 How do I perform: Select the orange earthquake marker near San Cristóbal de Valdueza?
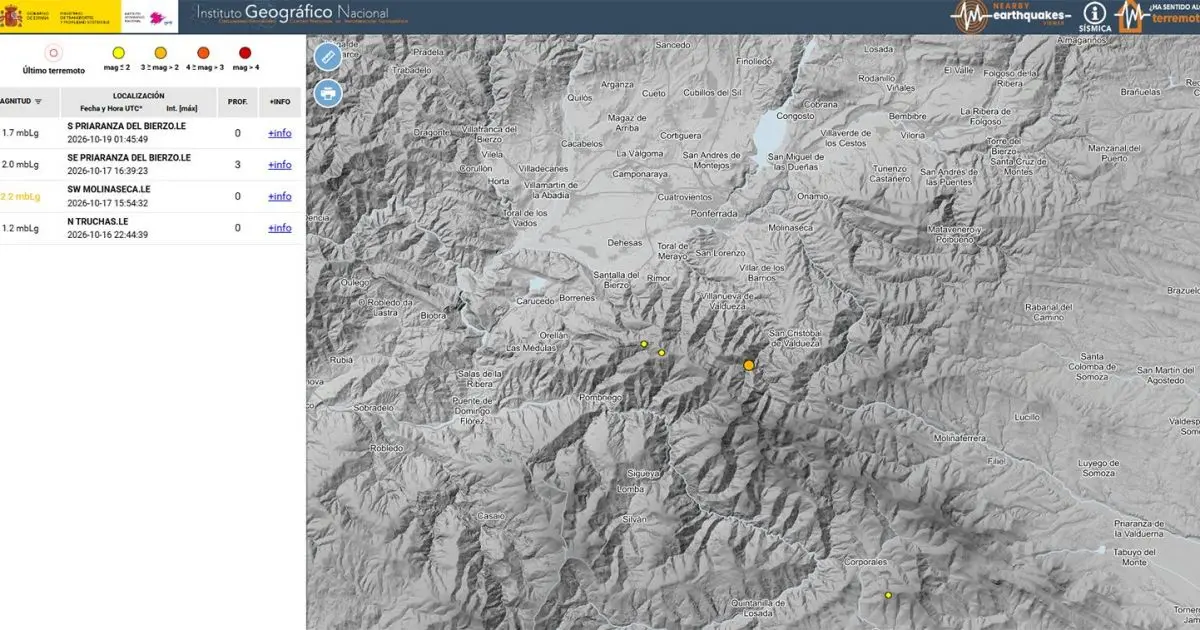[x=749, y=366]
